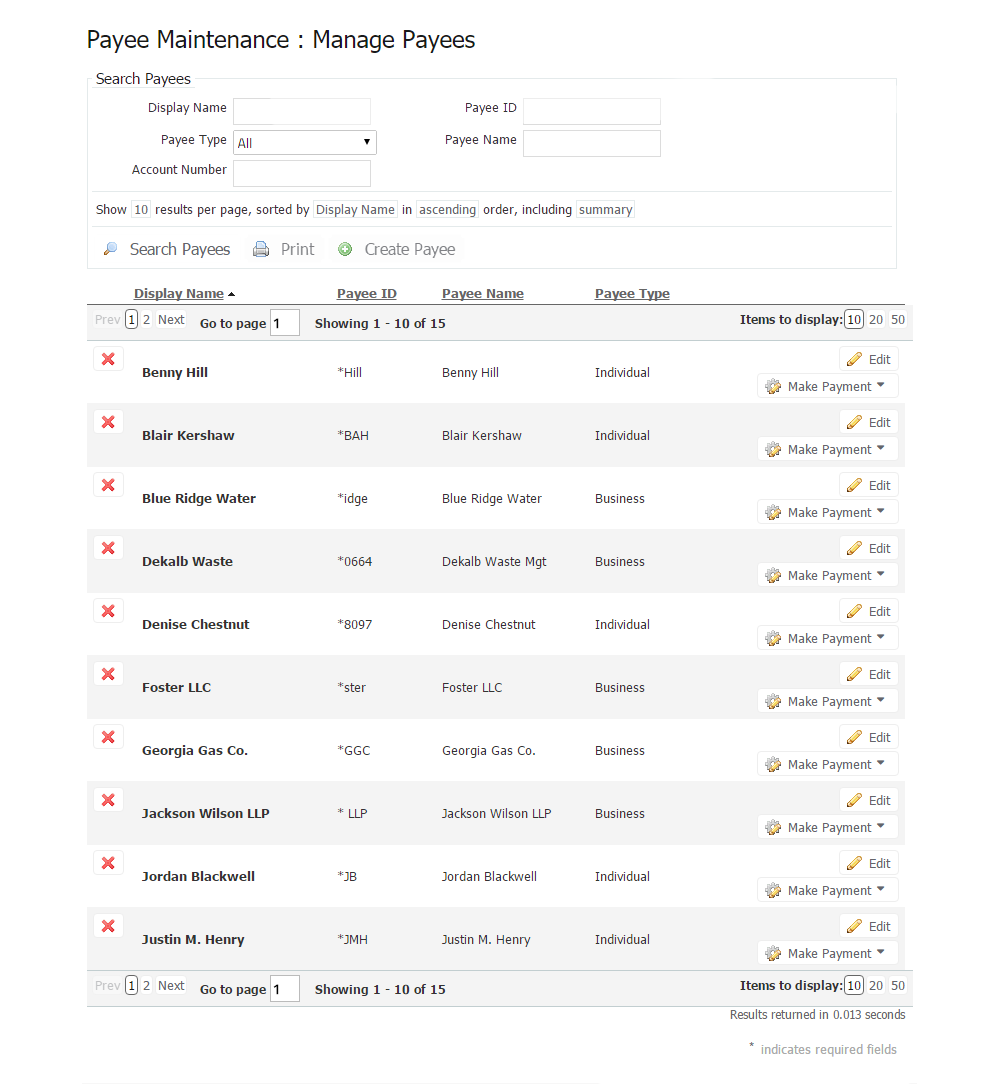This screenshot has width=1000, height=1091.
Task: Go to page 2 in top pagination
Action: pos(146,320)
